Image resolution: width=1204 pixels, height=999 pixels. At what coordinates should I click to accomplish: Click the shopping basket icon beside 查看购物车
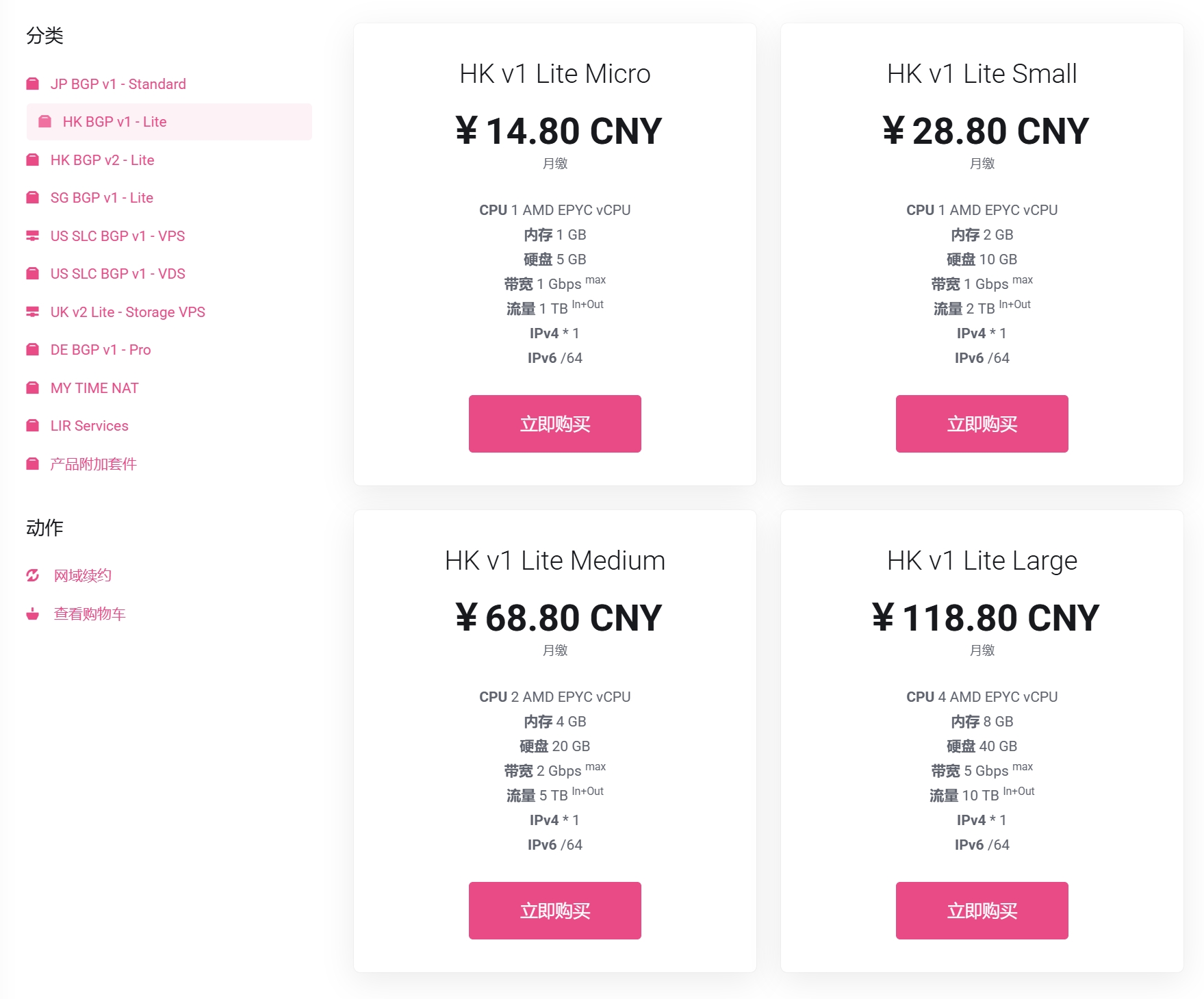(32, 614)
